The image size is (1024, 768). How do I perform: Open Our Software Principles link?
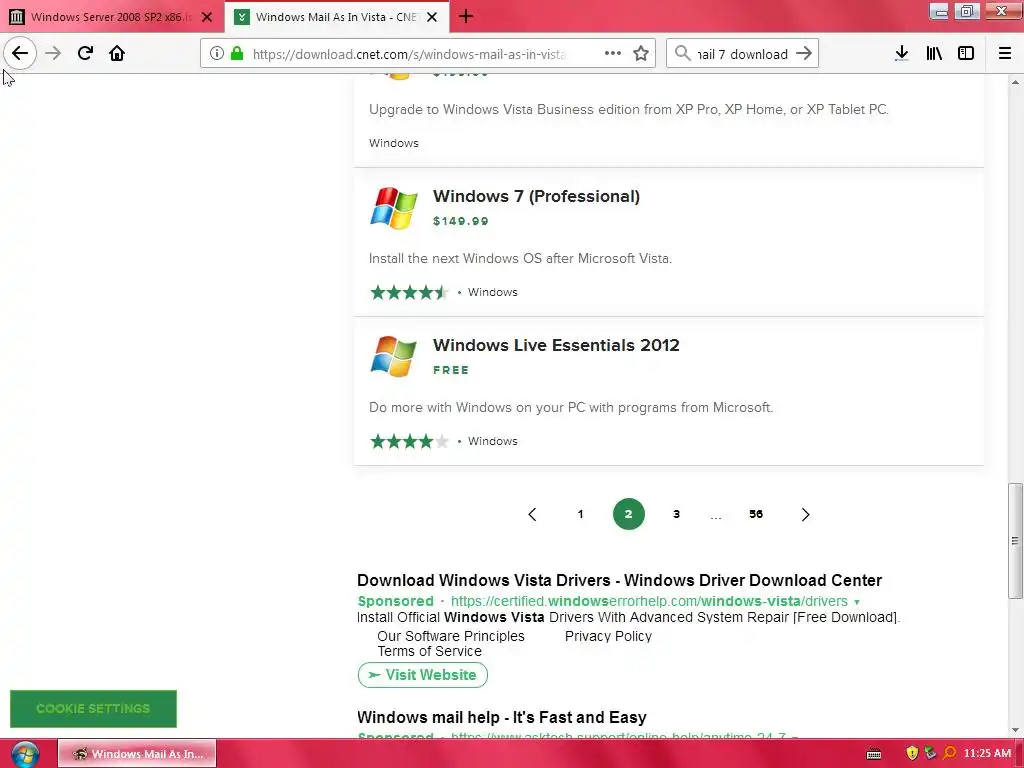click(x=451, y=636)
